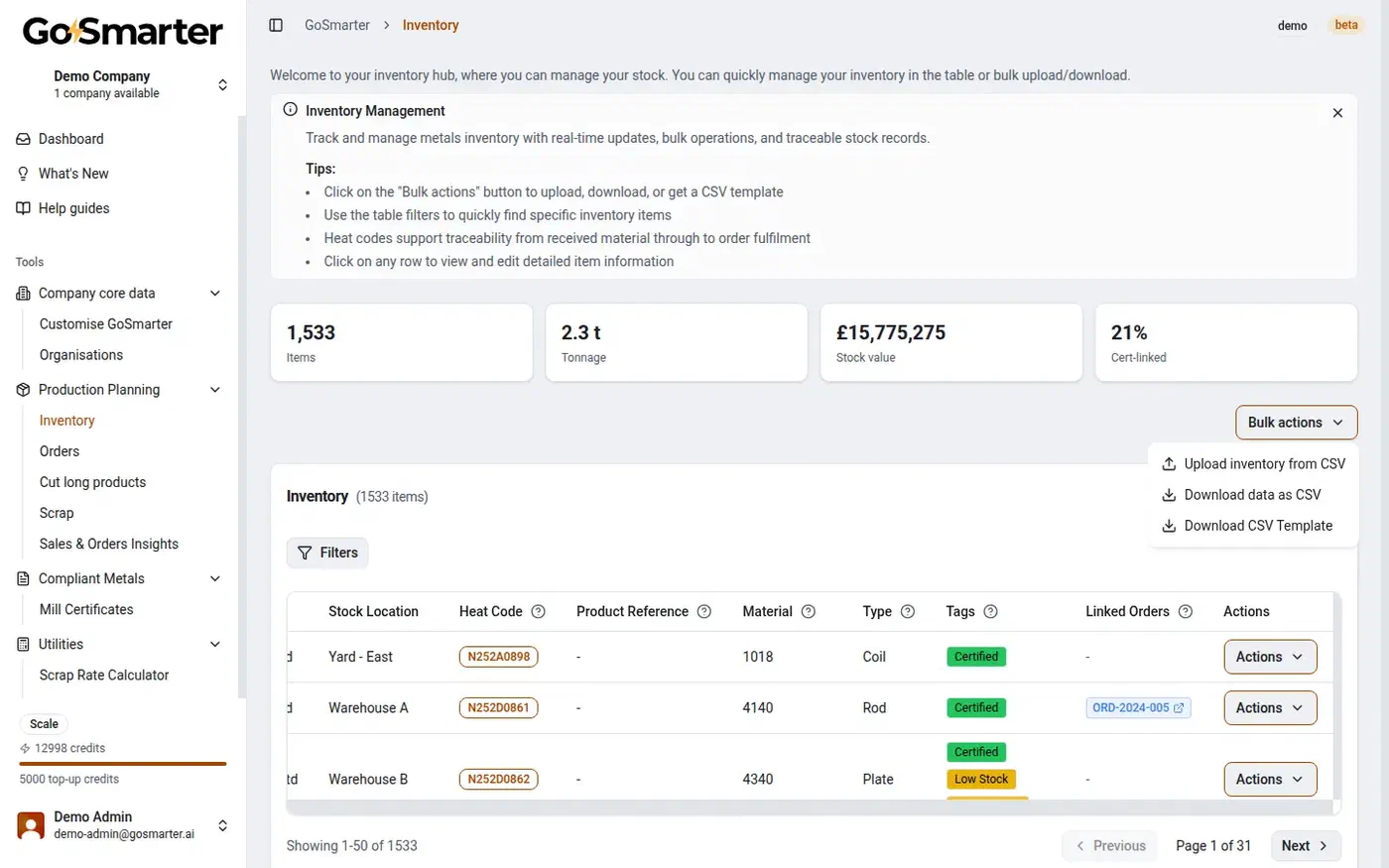Click the Scale plan badge
This screenshot has width=1389, height=868.
(44, 724)
